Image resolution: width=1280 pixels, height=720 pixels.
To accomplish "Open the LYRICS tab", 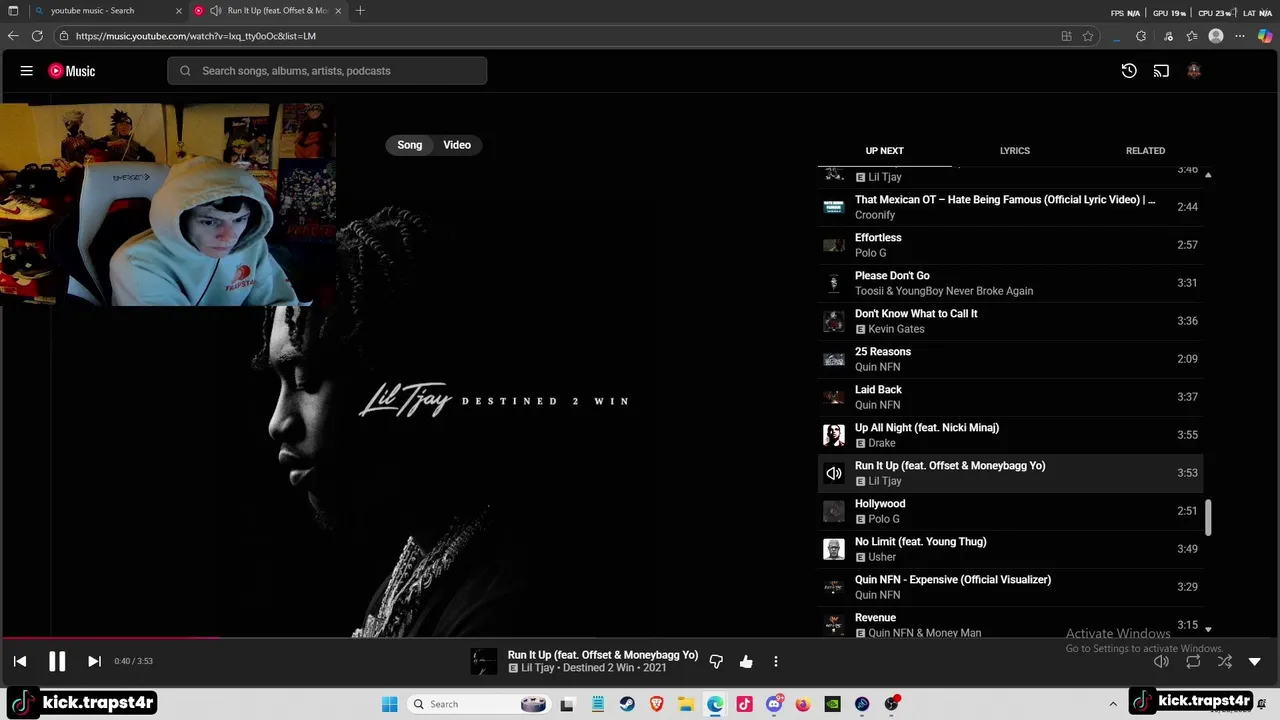I will pyautogui.click(x=1015, y=151).
